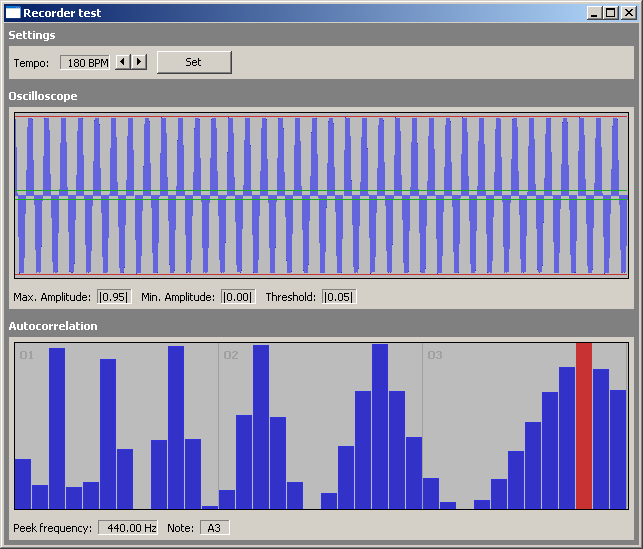
Task: Increase tempo with the right arrow
Action: 138,62
